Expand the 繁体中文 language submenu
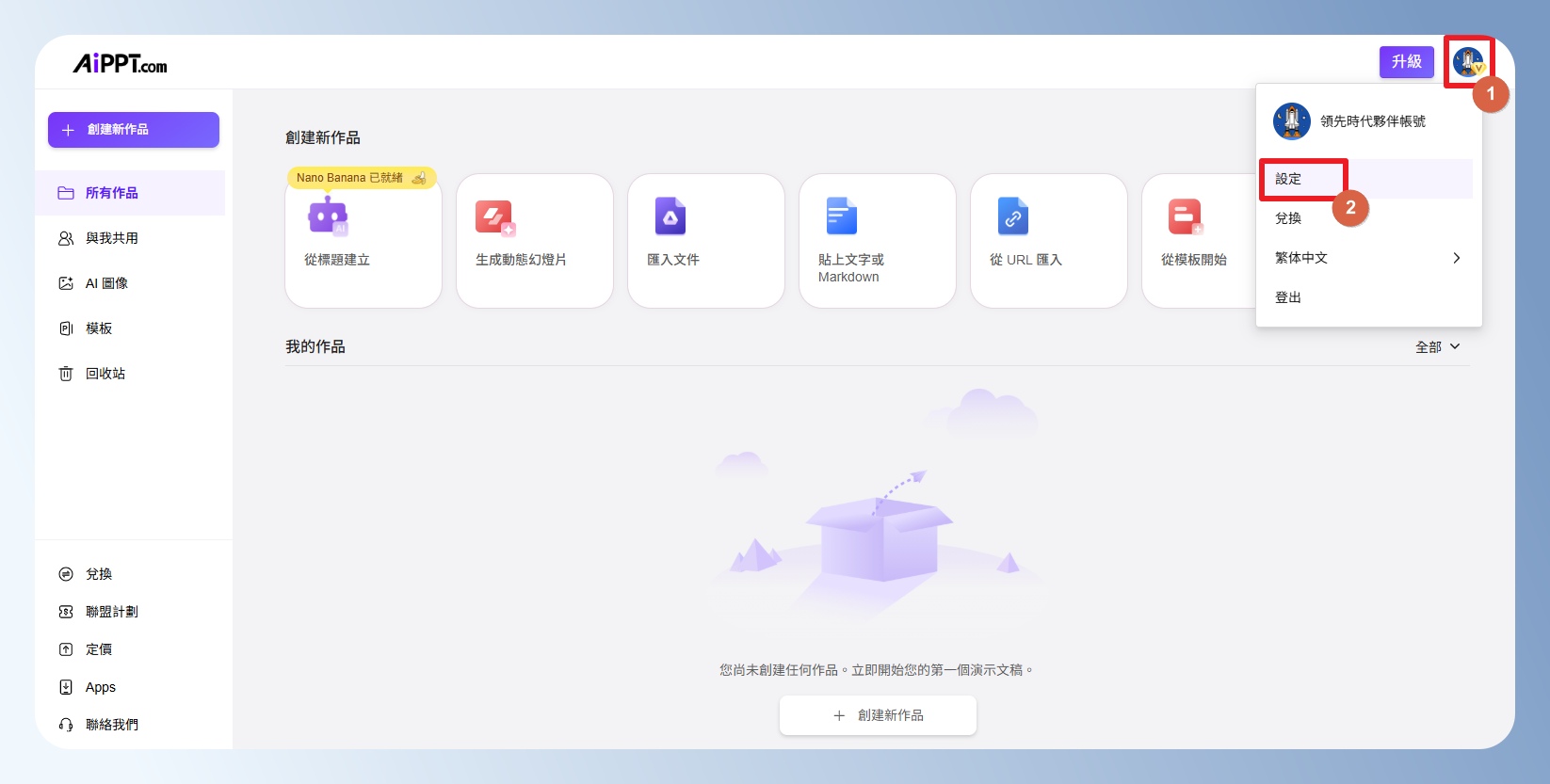Viewport: 1550px width, 784px height. pyautogui.click(x=1367, y=258)
